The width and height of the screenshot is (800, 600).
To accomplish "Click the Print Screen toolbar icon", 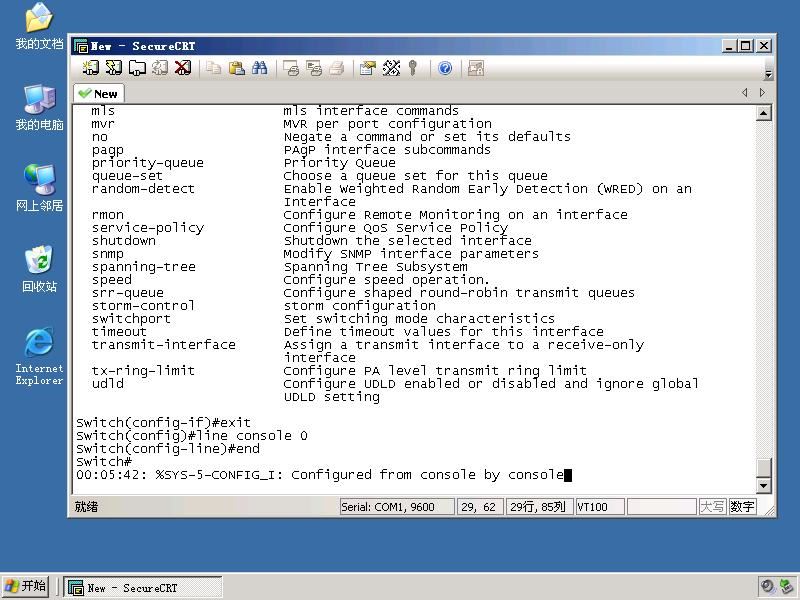I will point(291,68).
